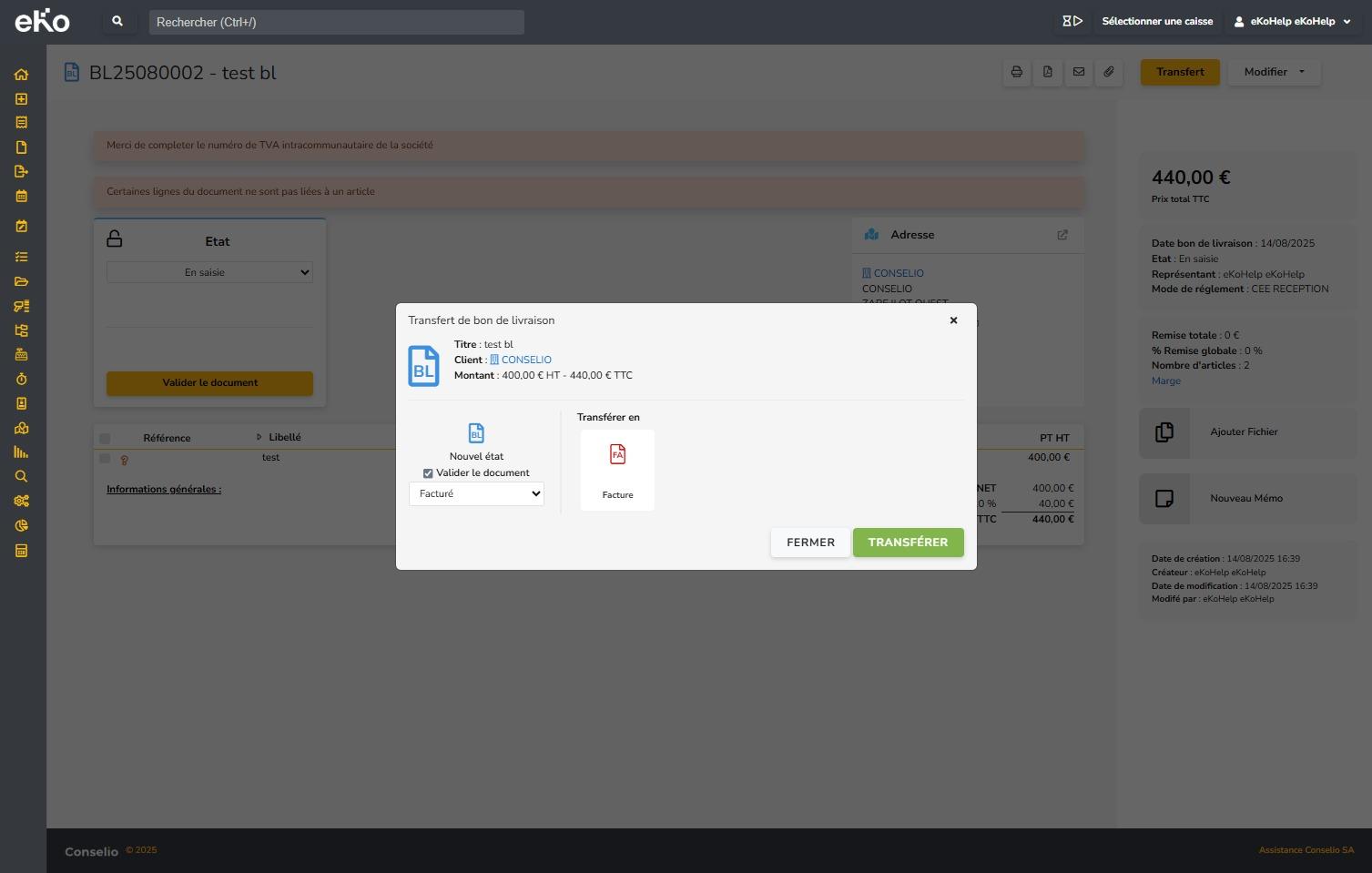Open the CONSELIO client link in dialog
This screenshot has height=873, width=1372.
pos(525,360)
